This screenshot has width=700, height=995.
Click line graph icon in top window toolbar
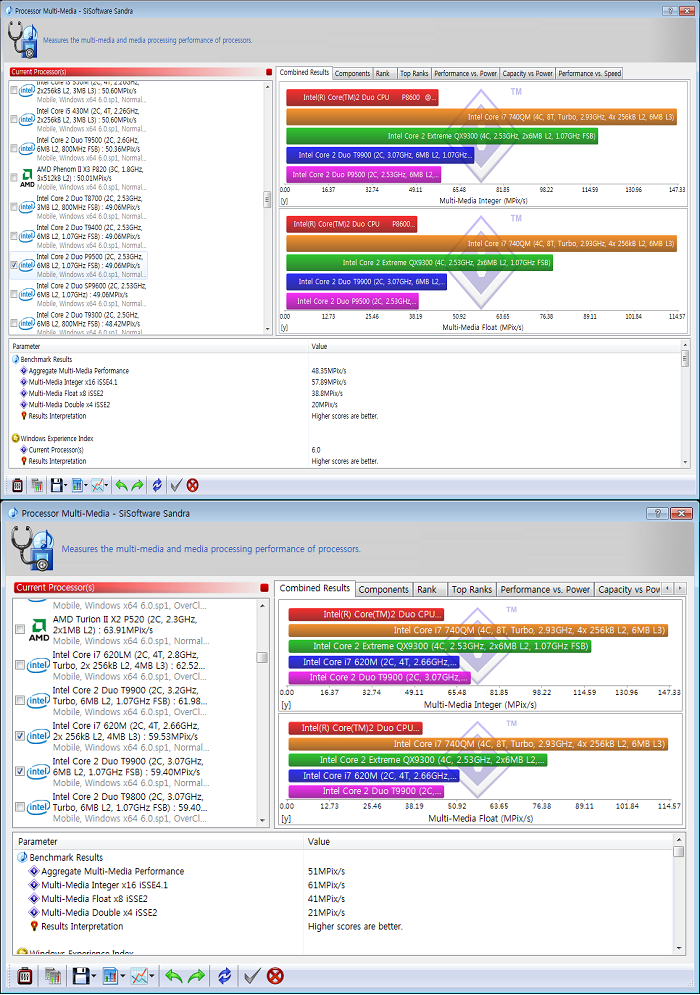click(x=97, y=485)
